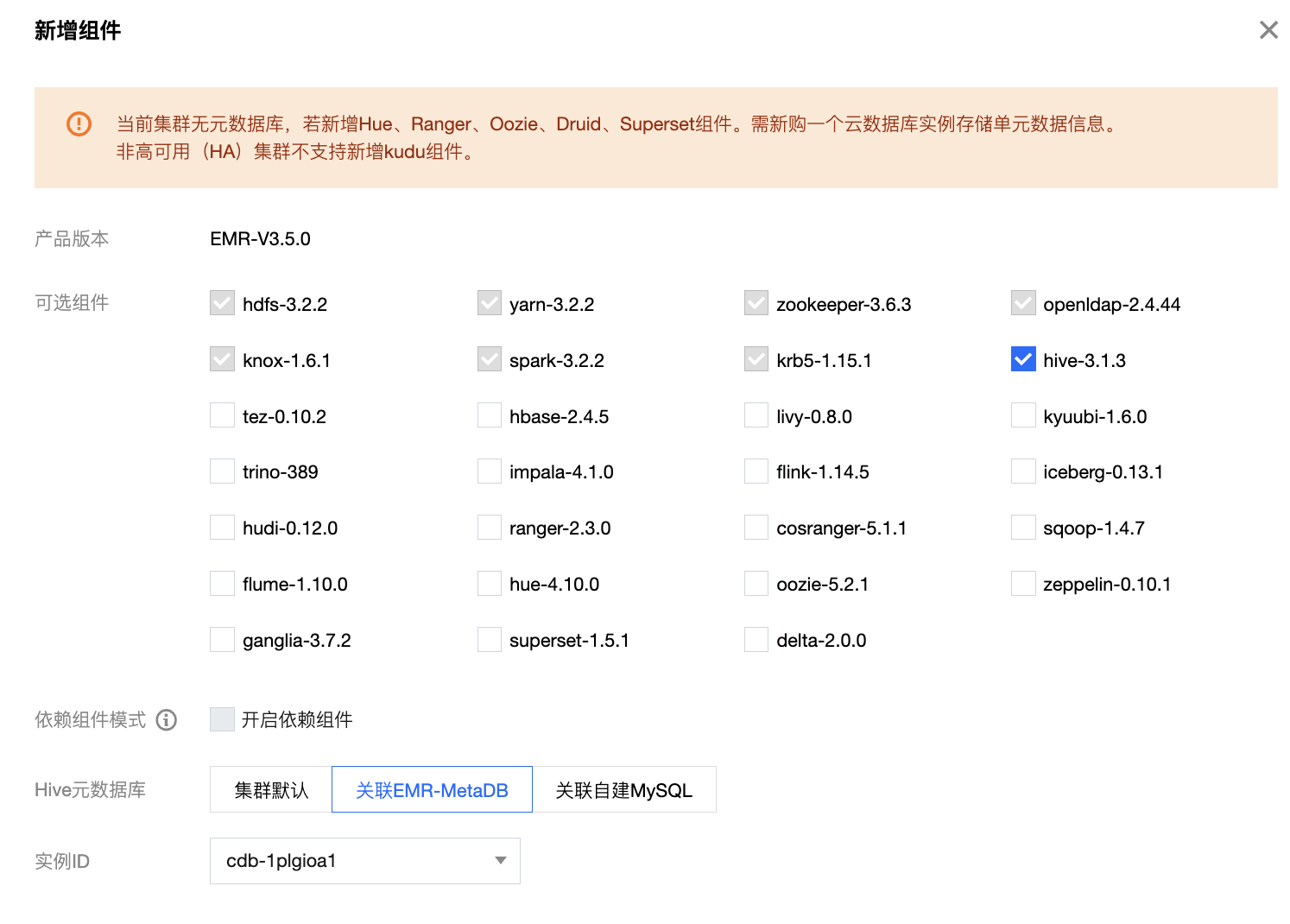1290x924 pixels.
Task: Open the 实例ID dropdown
Action: (x=364, y=861)
